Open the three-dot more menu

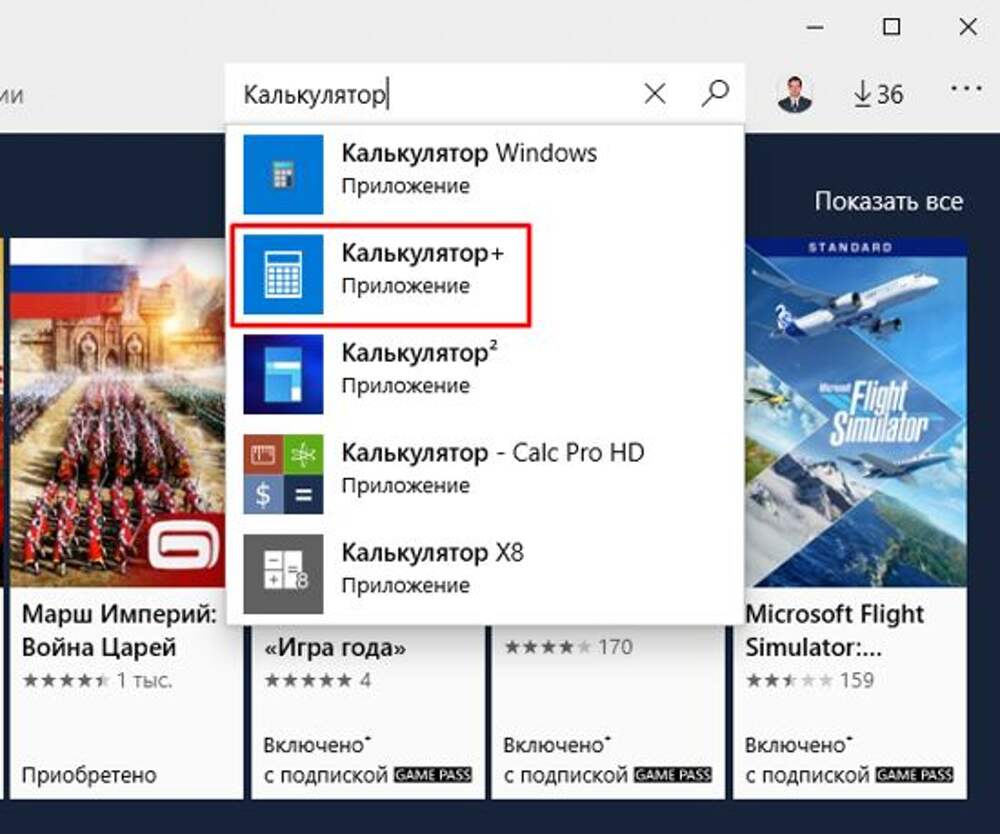(966, 89)
